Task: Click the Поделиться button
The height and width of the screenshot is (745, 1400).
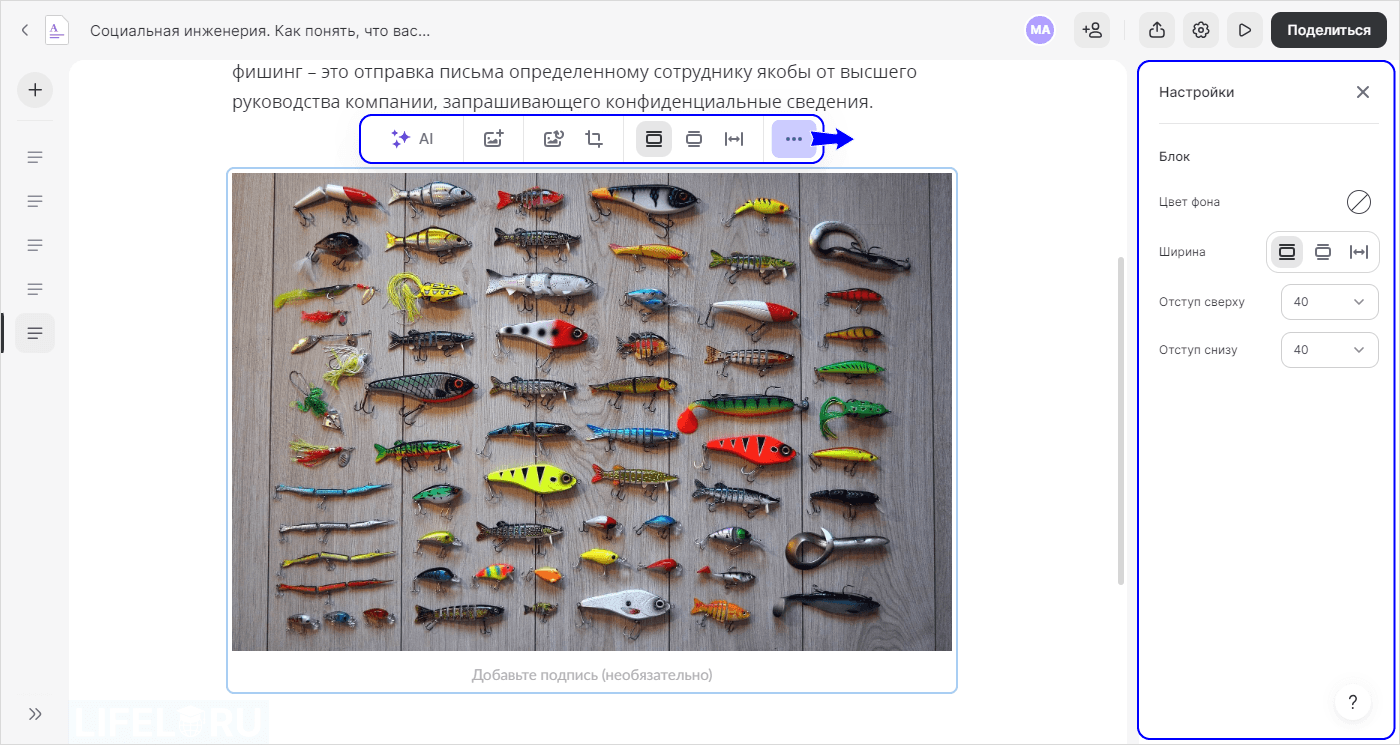Action: (1328, 30)
